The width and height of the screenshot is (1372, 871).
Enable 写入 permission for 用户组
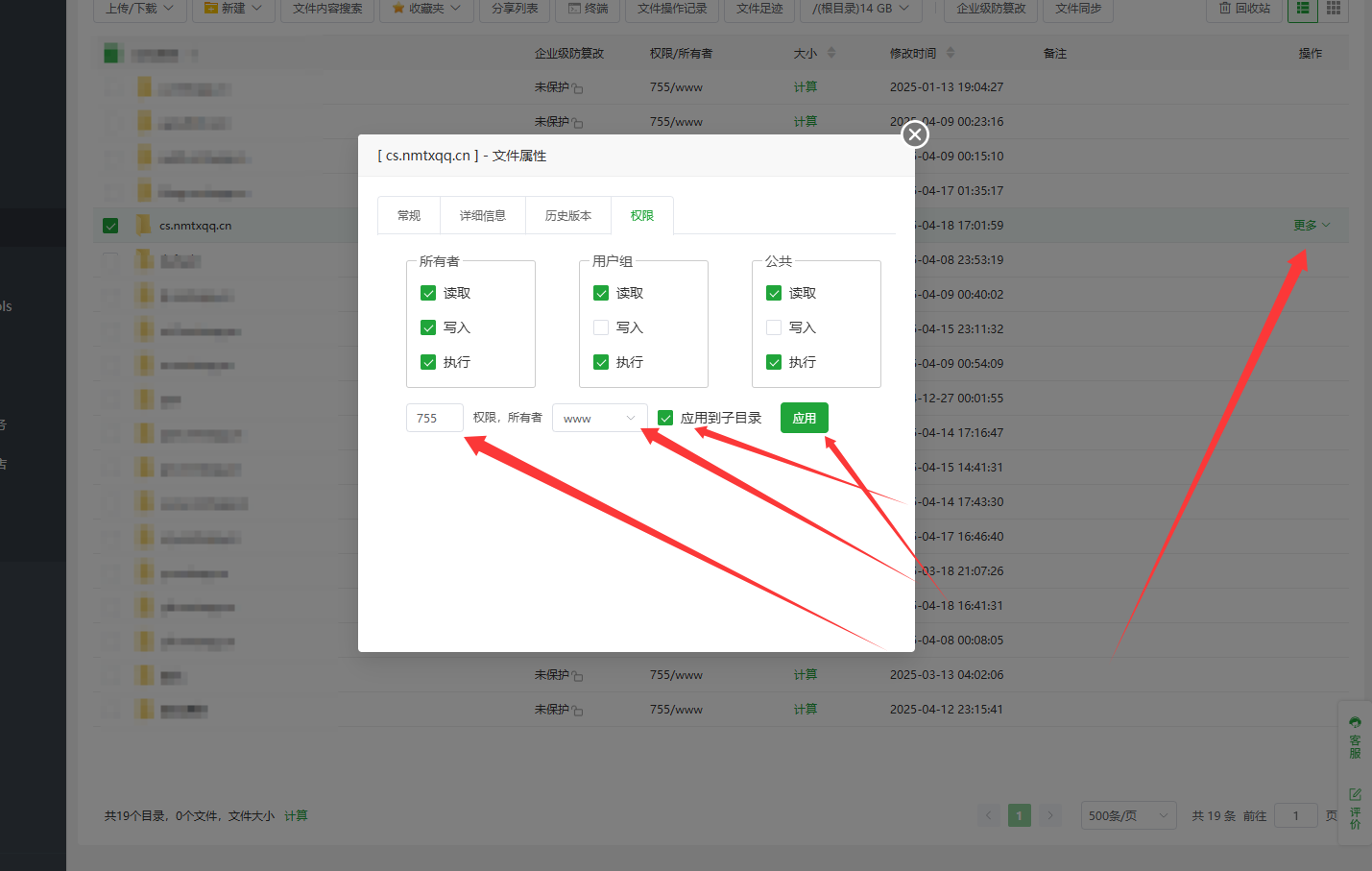point(601,327)
